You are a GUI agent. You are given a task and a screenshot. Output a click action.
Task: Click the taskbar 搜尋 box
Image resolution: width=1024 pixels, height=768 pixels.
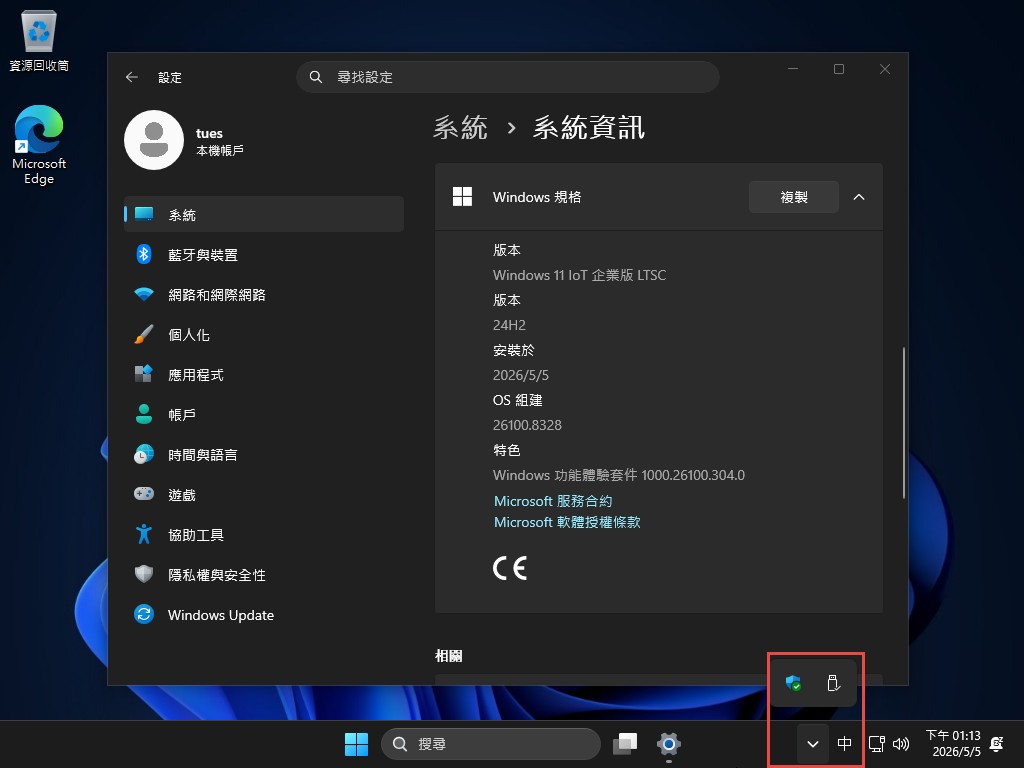point(490,744)
